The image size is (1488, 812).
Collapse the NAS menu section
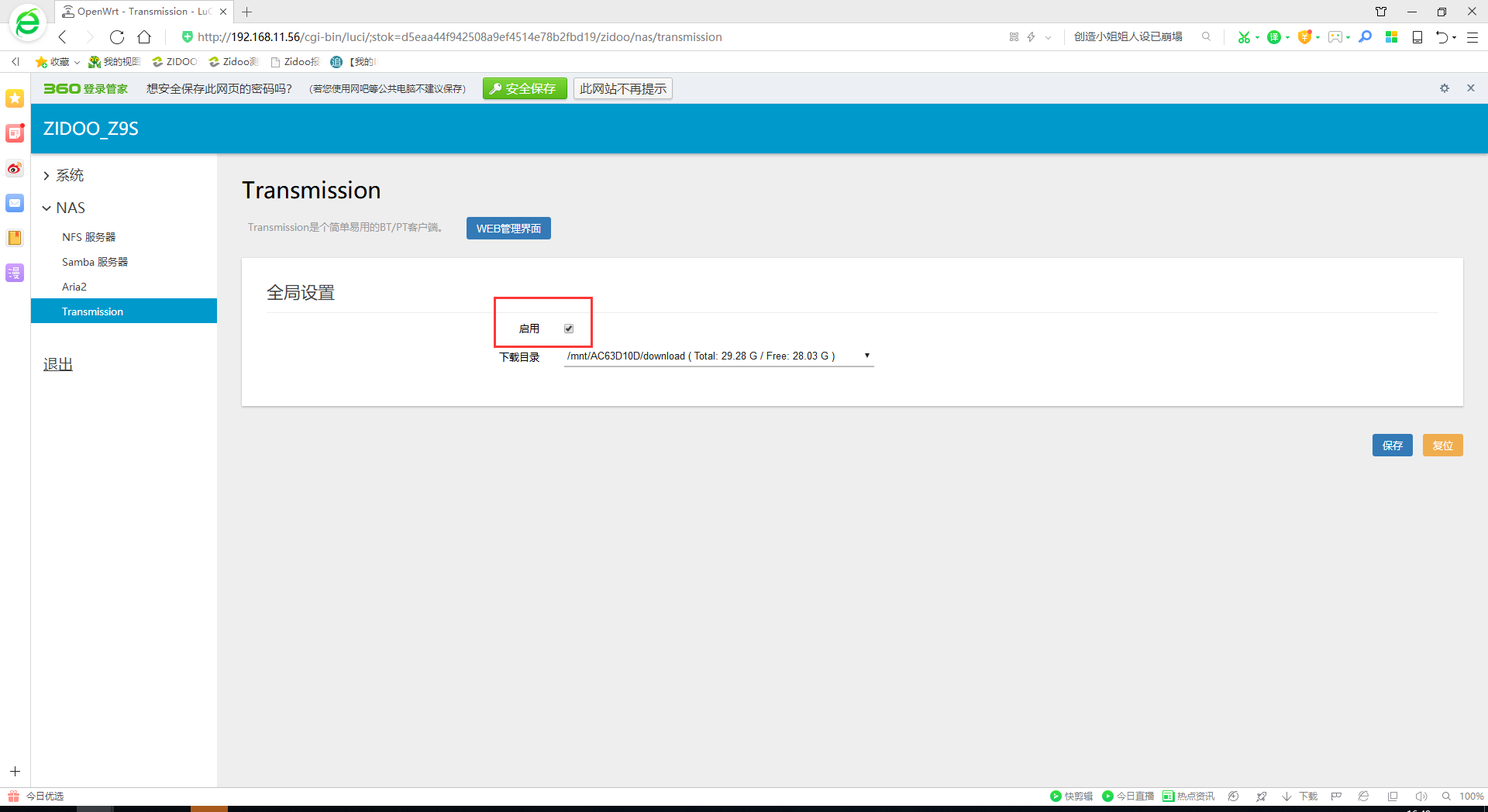click(x=70, y=208)
